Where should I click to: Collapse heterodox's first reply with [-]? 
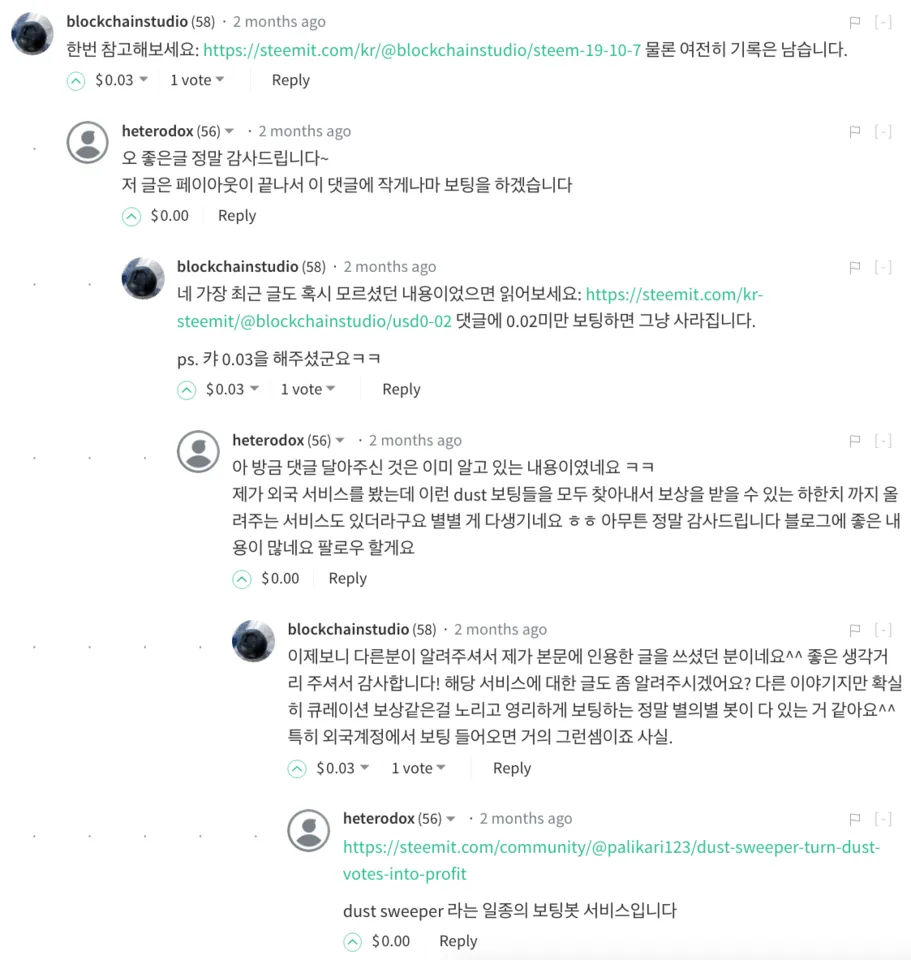click(883, 132)
